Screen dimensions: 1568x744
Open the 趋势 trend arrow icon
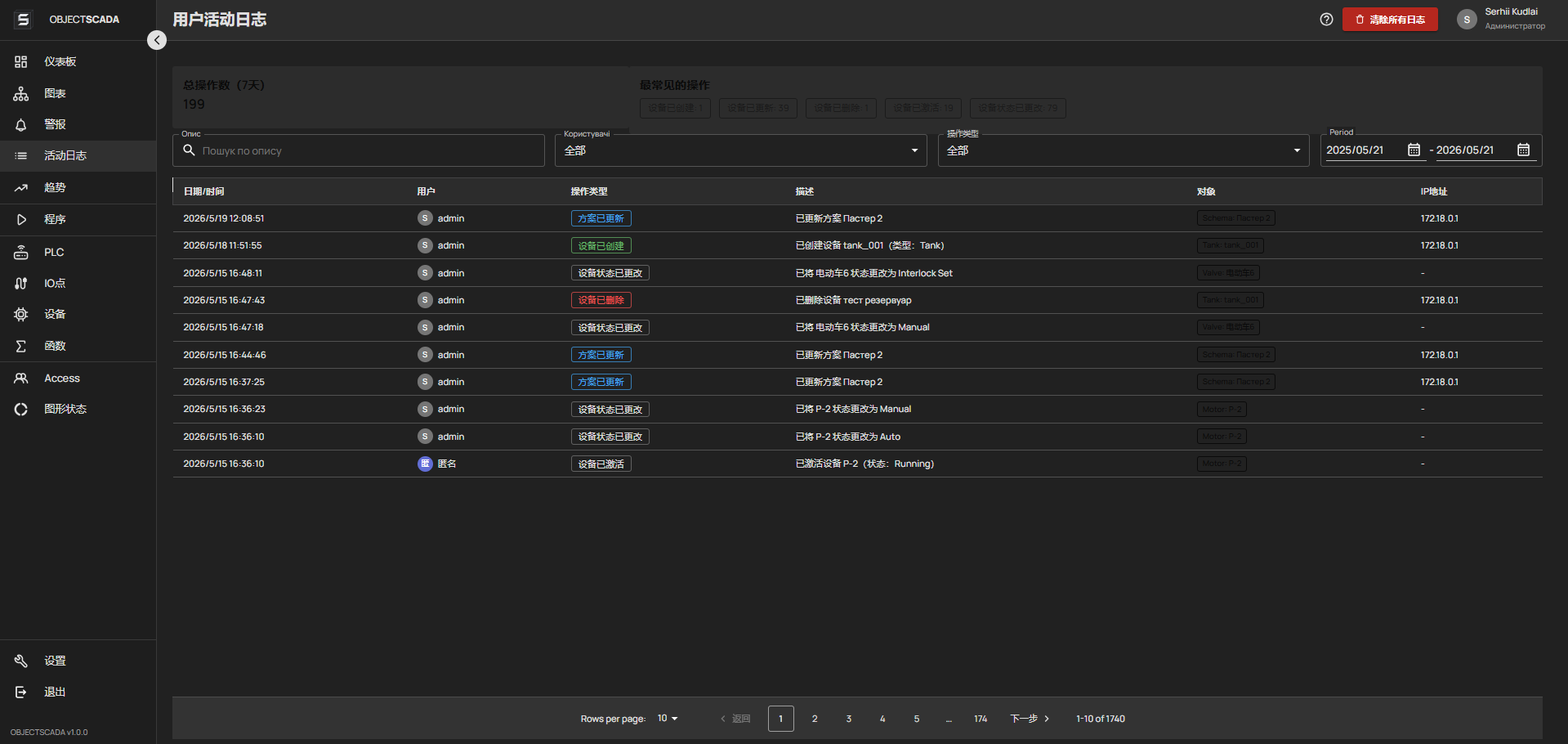pyautogui.click(x=21, y=187)
